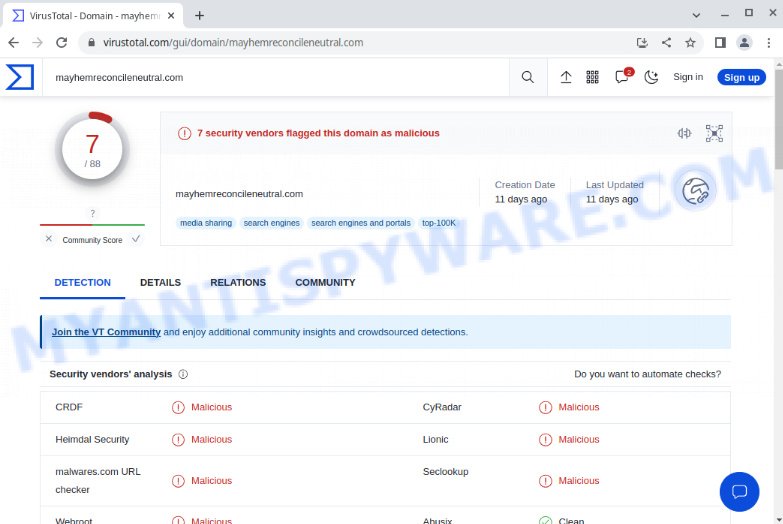Click the address bar URL
Viewport: 783px width, 524px height.
pyautogui.click(x=233, y=42)
